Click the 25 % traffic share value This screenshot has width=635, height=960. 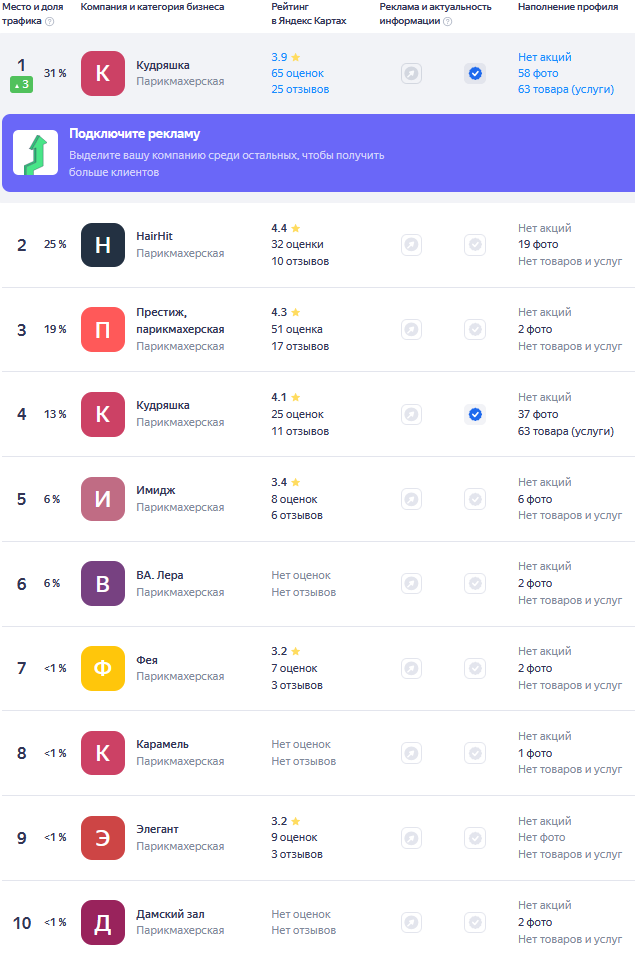point(55,244)
